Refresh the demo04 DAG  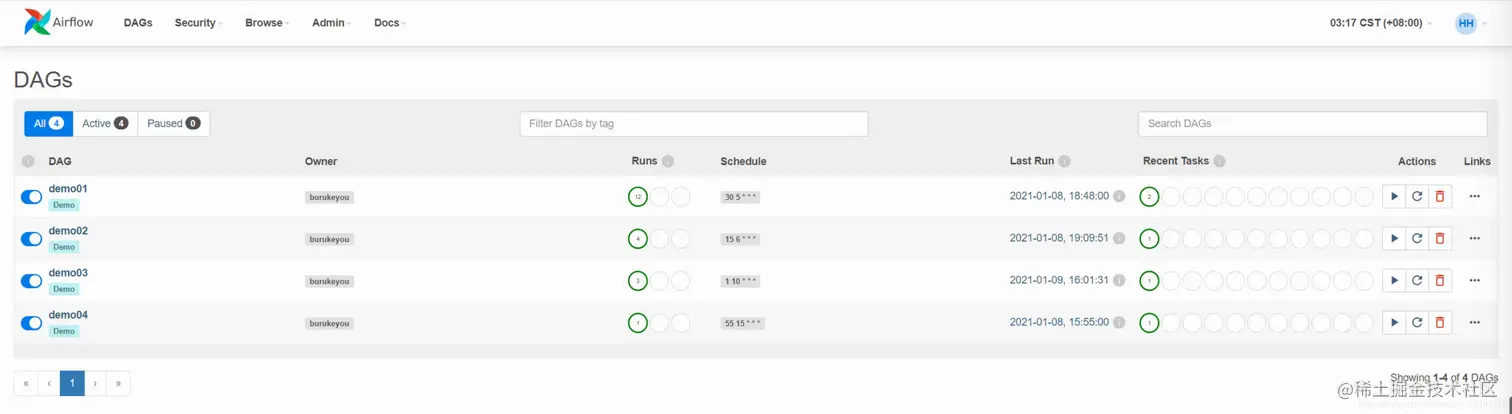[x=1417, y=322]
